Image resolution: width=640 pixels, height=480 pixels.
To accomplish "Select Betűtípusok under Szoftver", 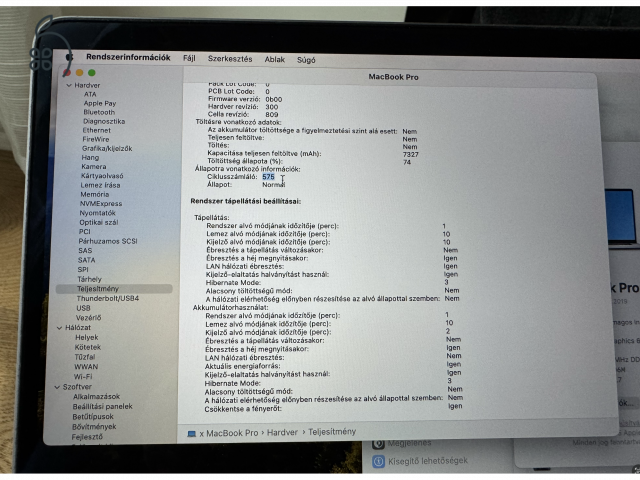I will tap(93, 417).
